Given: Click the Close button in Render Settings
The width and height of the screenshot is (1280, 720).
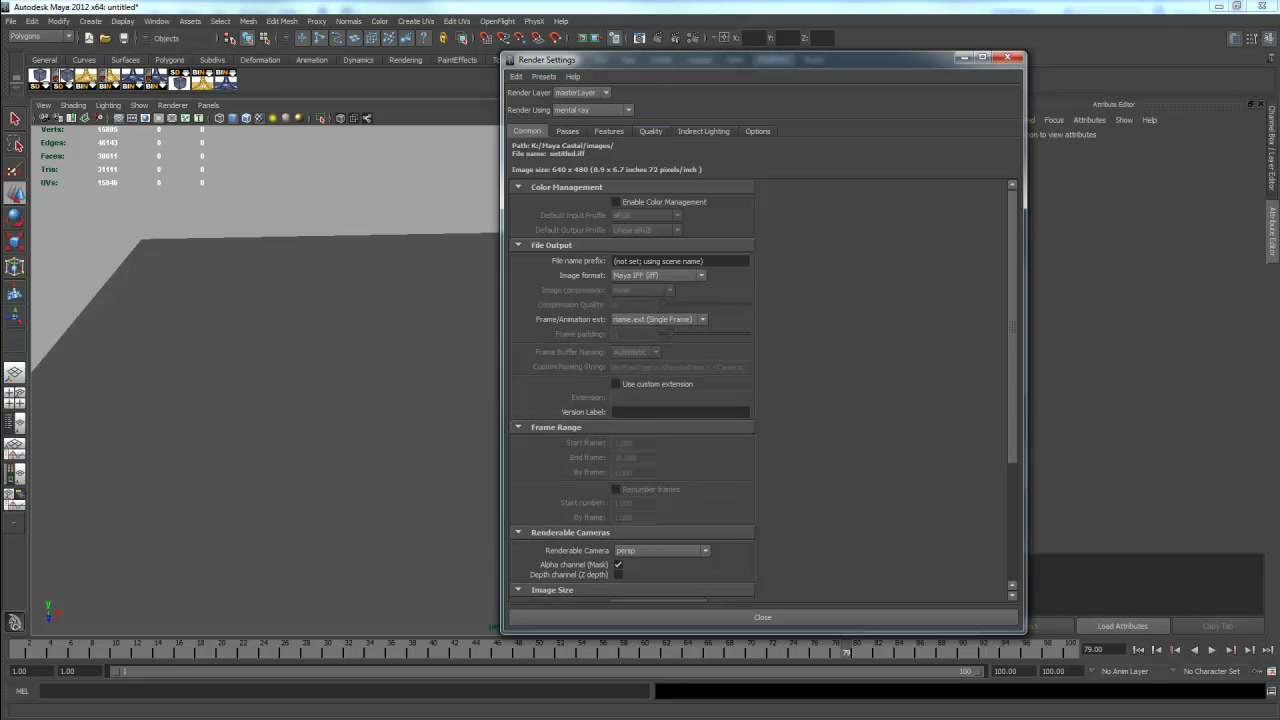Looking at the screenshot, I should click(763, 617).
